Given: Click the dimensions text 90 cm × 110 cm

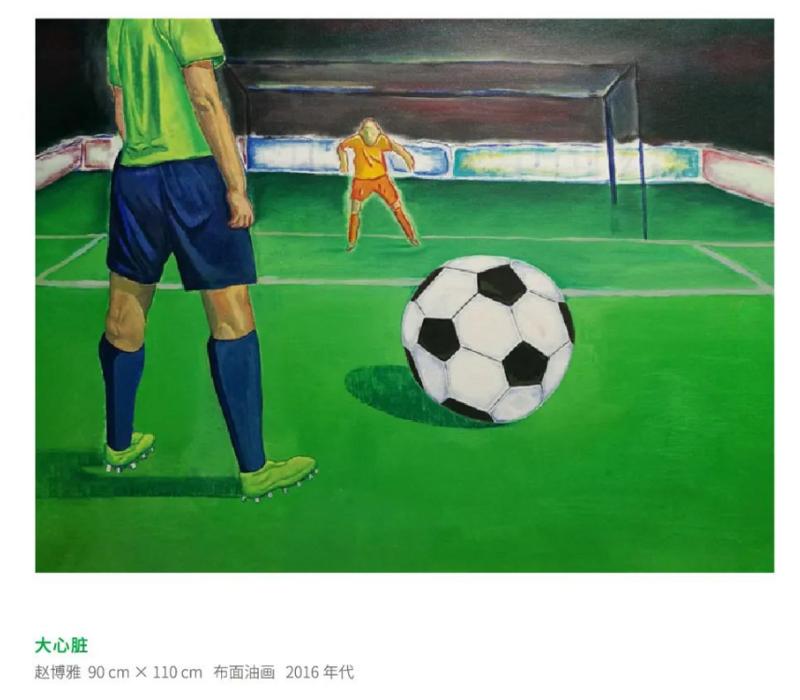Looking at the screenshot, I should (x=145, y=672).
